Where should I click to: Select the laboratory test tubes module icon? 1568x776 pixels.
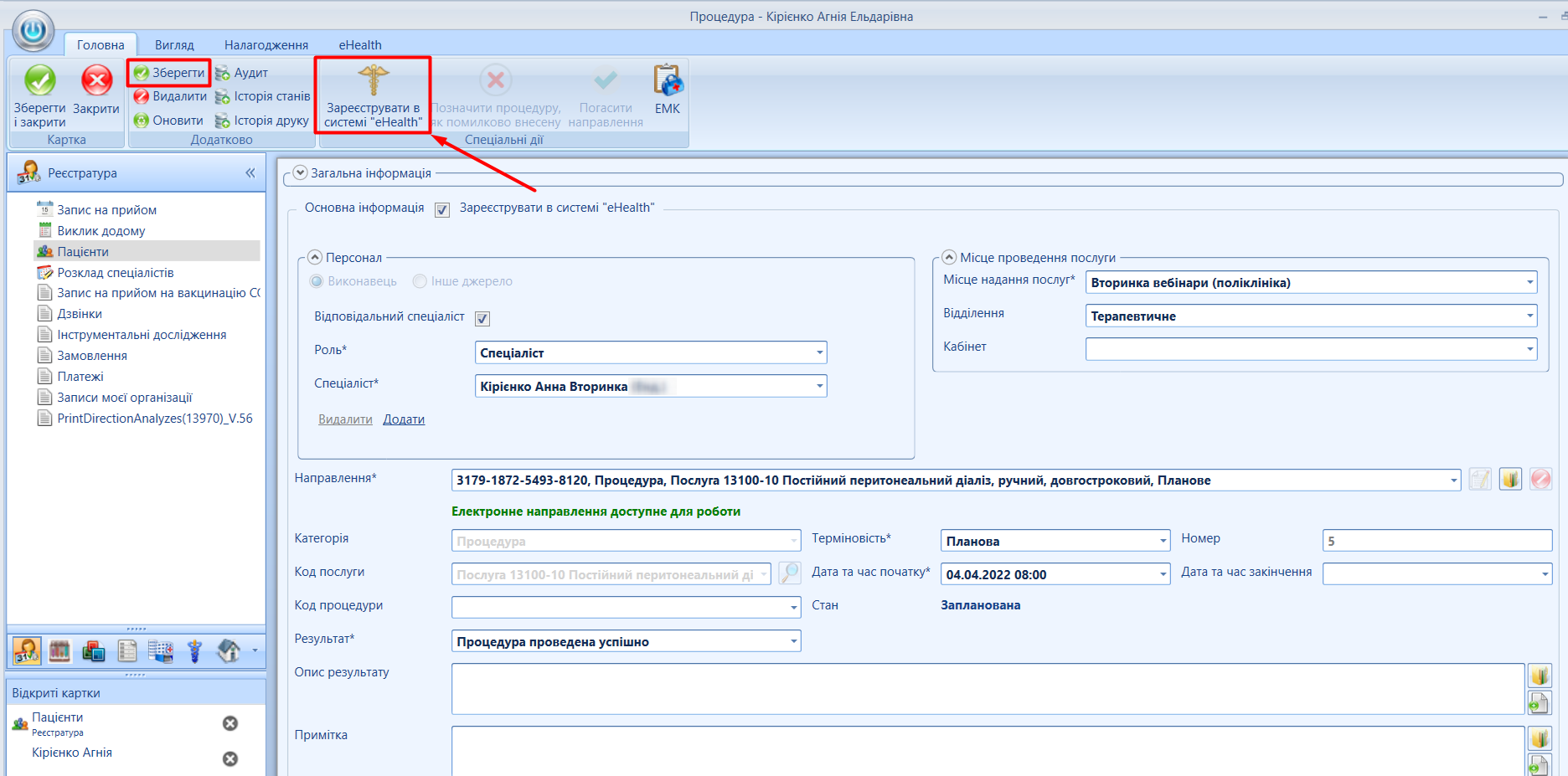(x=59, y=650)
